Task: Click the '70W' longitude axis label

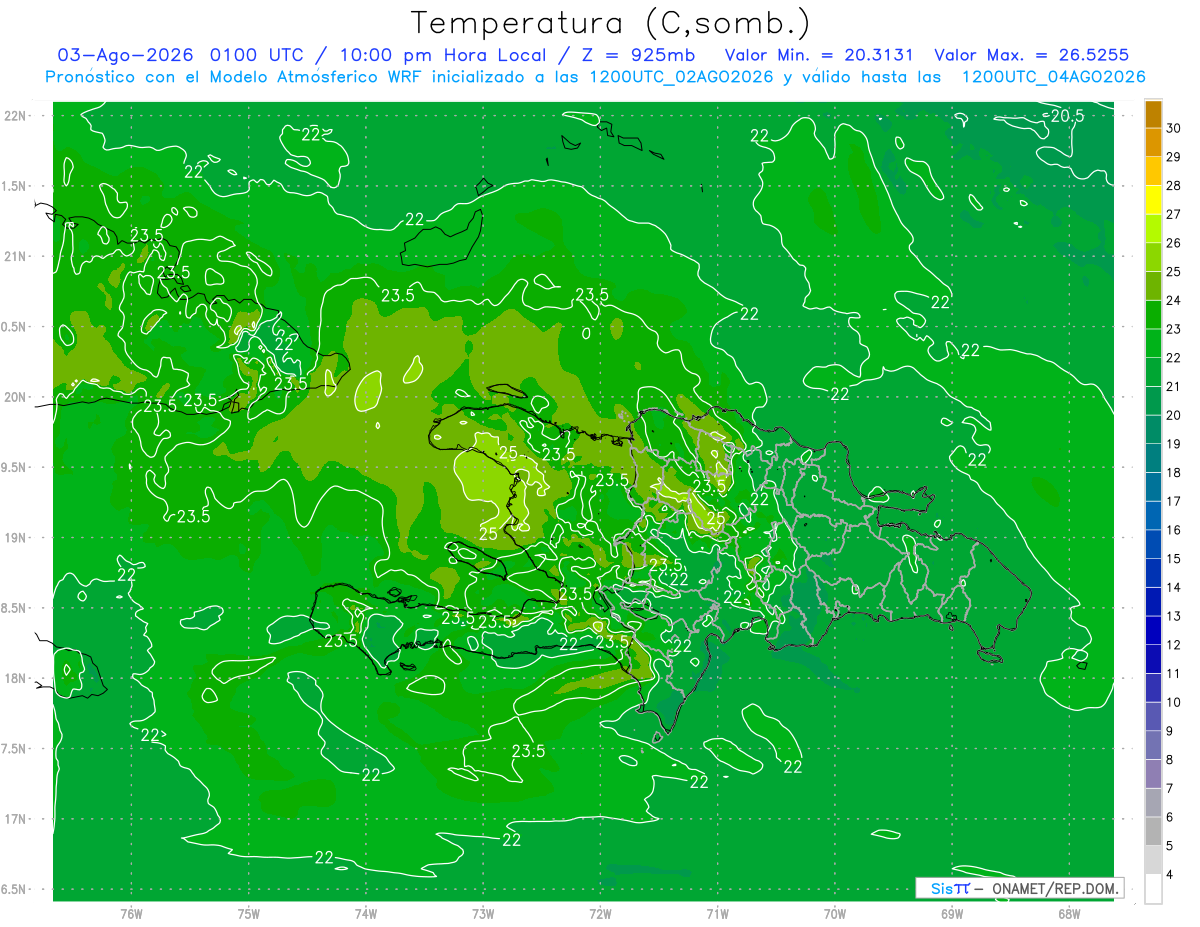Action: [834, 914]
